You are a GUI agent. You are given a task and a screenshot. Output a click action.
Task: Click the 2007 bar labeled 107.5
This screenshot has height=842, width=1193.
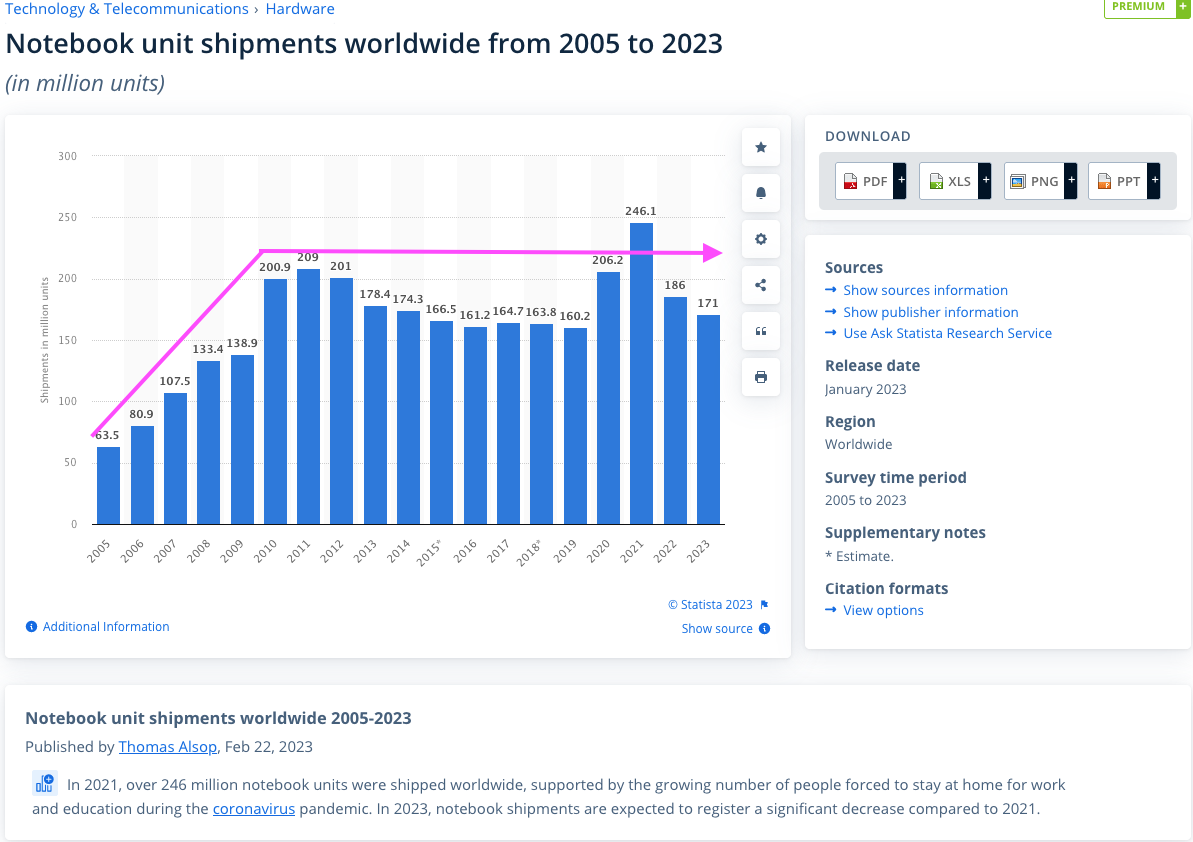click(x=175, y=459)
